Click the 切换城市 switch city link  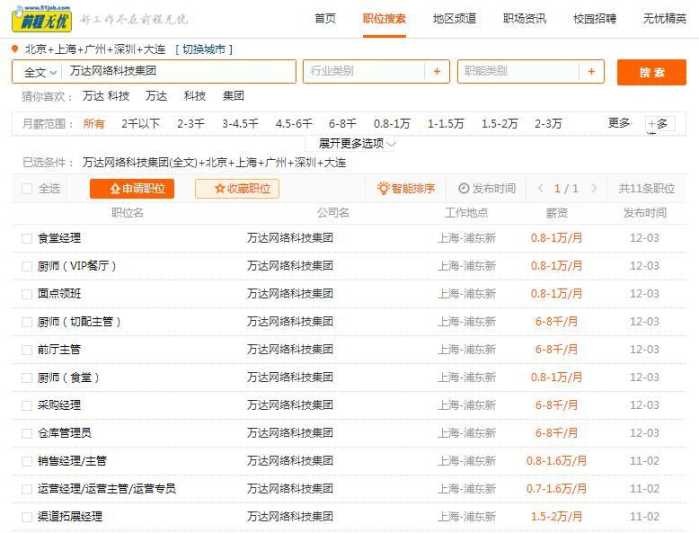click(204, 49)
